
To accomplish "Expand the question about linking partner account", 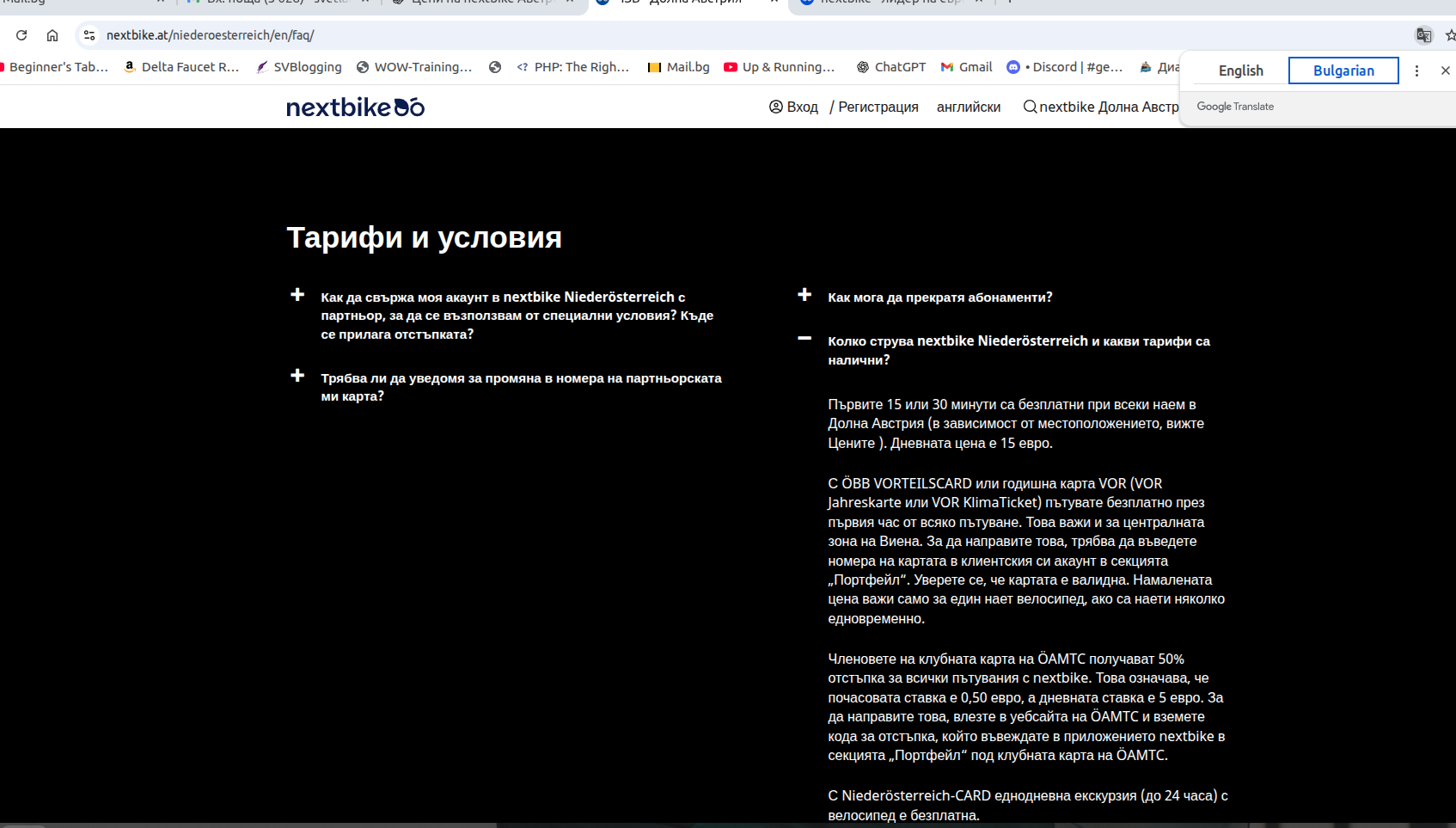I will pos(297,295).
